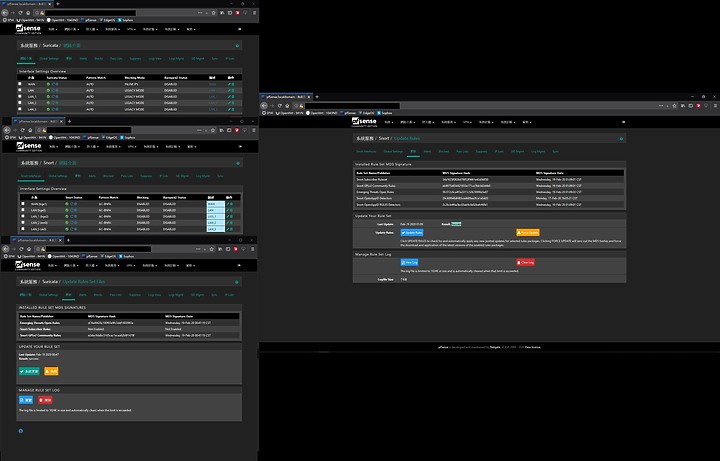Open help icon in the Snort Update Rules breadcrumb bar

point(621,139)
